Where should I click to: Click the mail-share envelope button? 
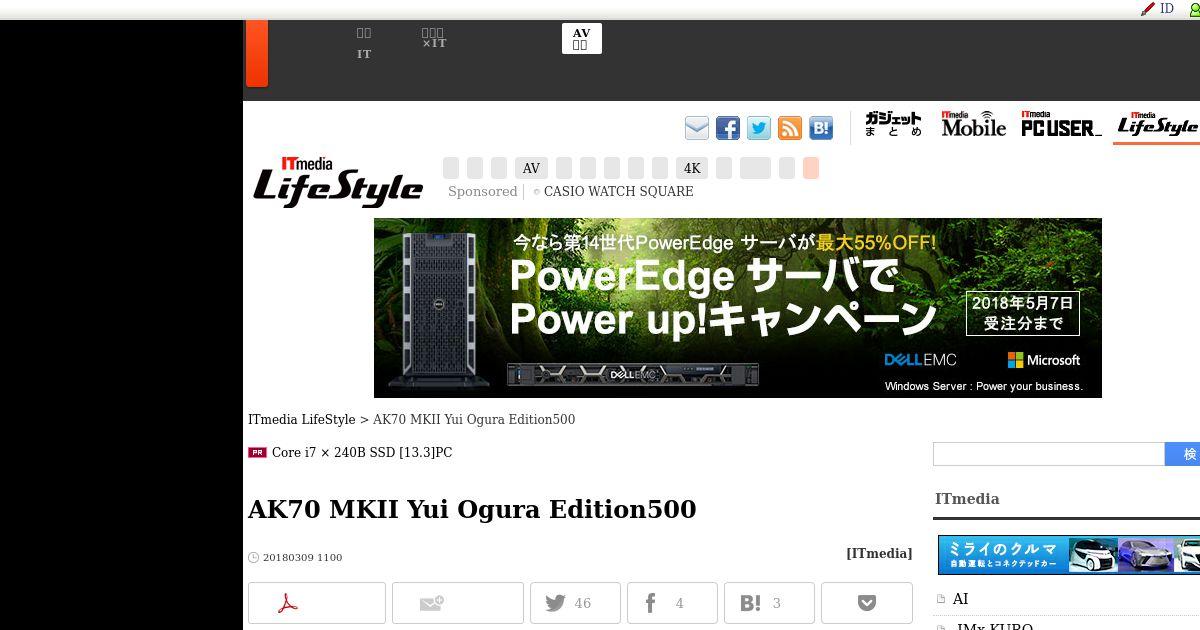tap(458, 603)
